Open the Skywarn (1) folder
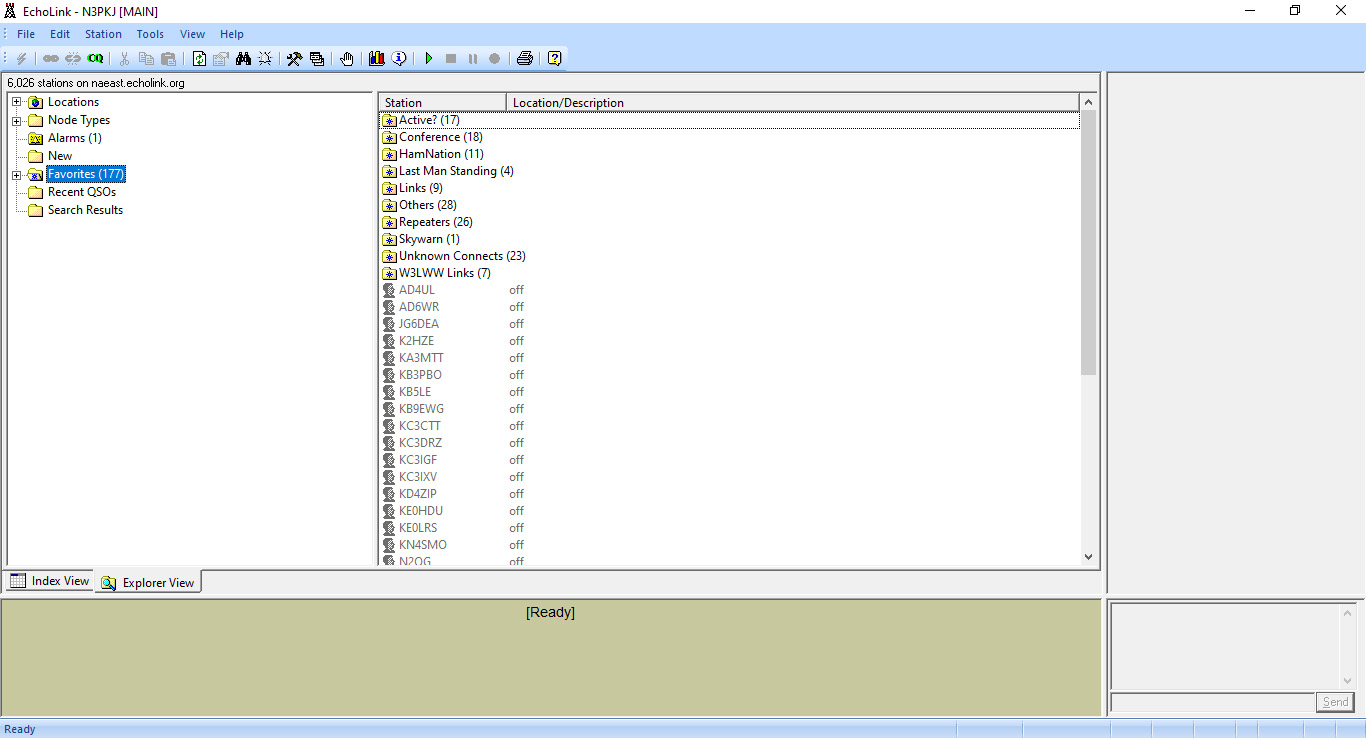This screenshot has height=738, width=1366. click(429, 239)
